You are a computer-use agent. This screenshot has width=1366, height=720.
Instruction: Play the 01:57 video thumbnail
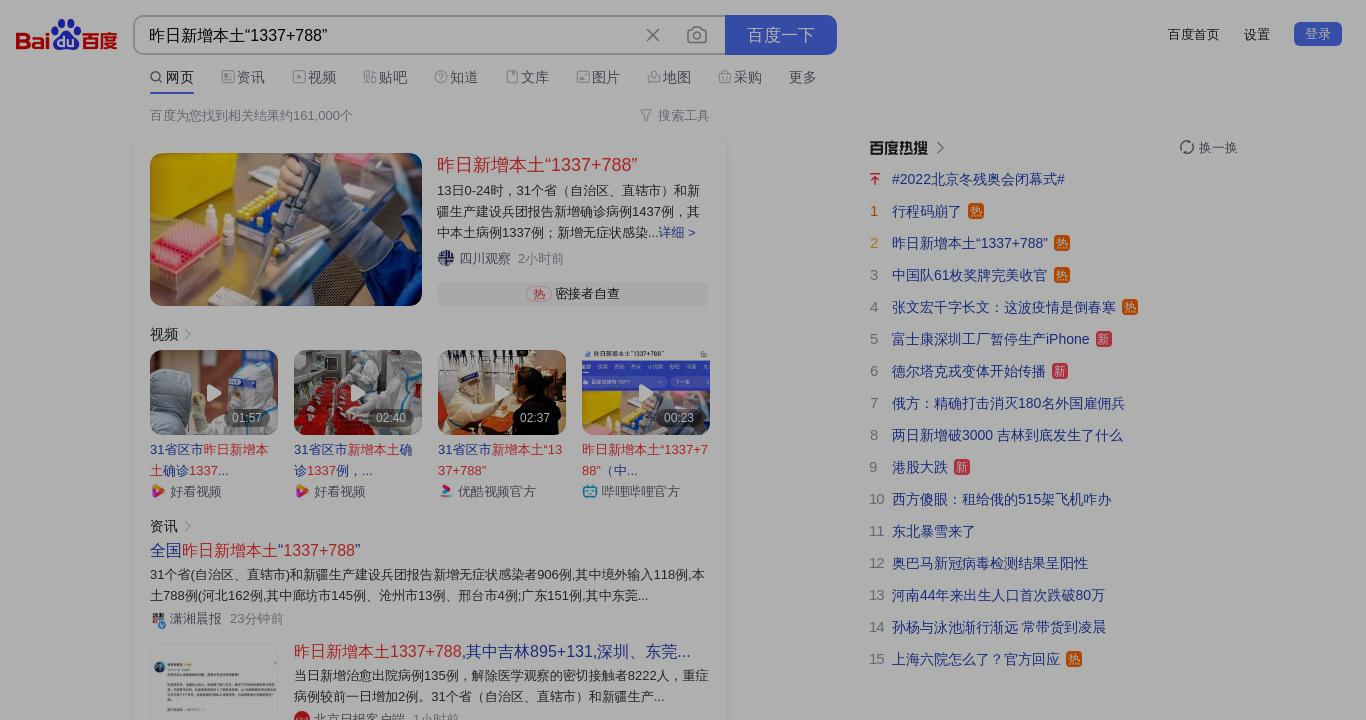(x=214, y=392)
